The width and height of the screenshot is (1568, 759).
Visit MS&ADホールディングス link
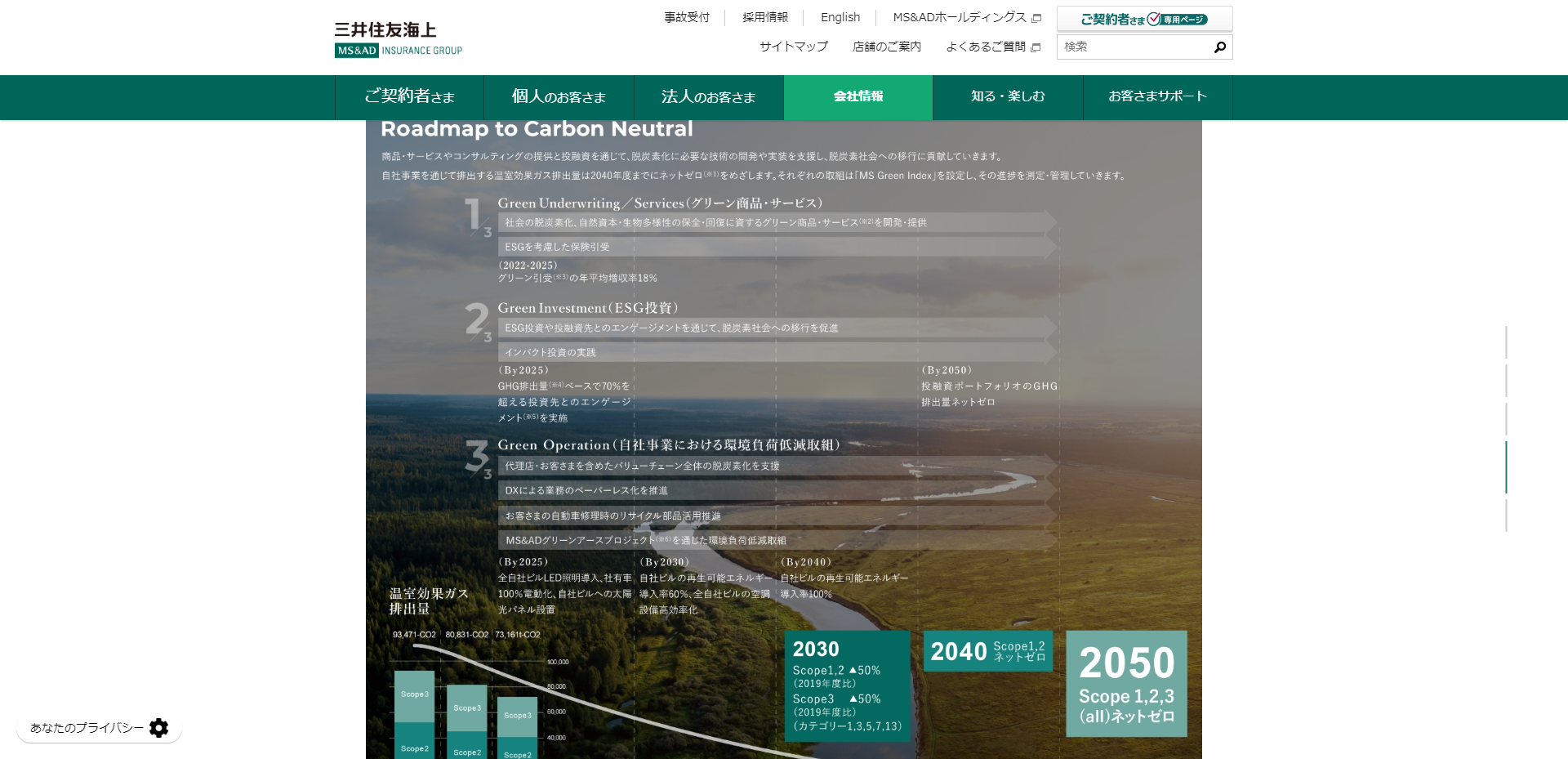pyautogui.click(x=967, y=17)
